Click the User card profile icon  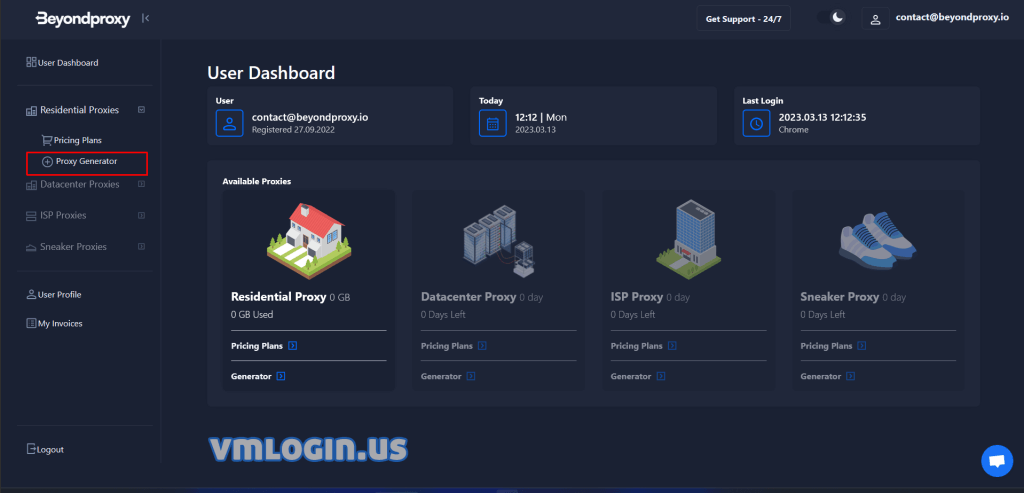(x=229, y=123)
